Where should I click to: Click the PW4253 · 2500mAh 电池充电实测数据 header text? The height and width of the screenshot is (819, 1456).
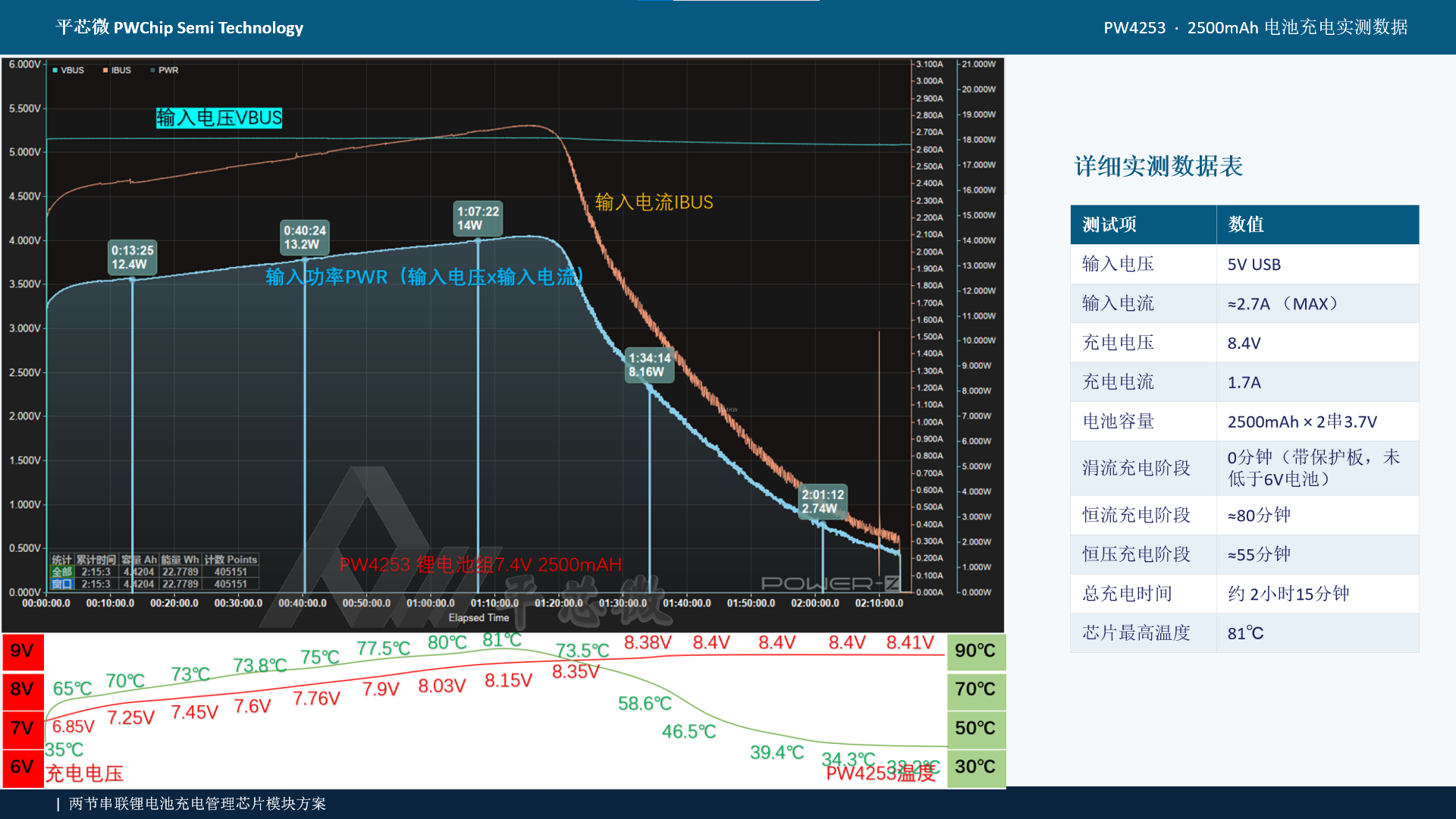1256,28
